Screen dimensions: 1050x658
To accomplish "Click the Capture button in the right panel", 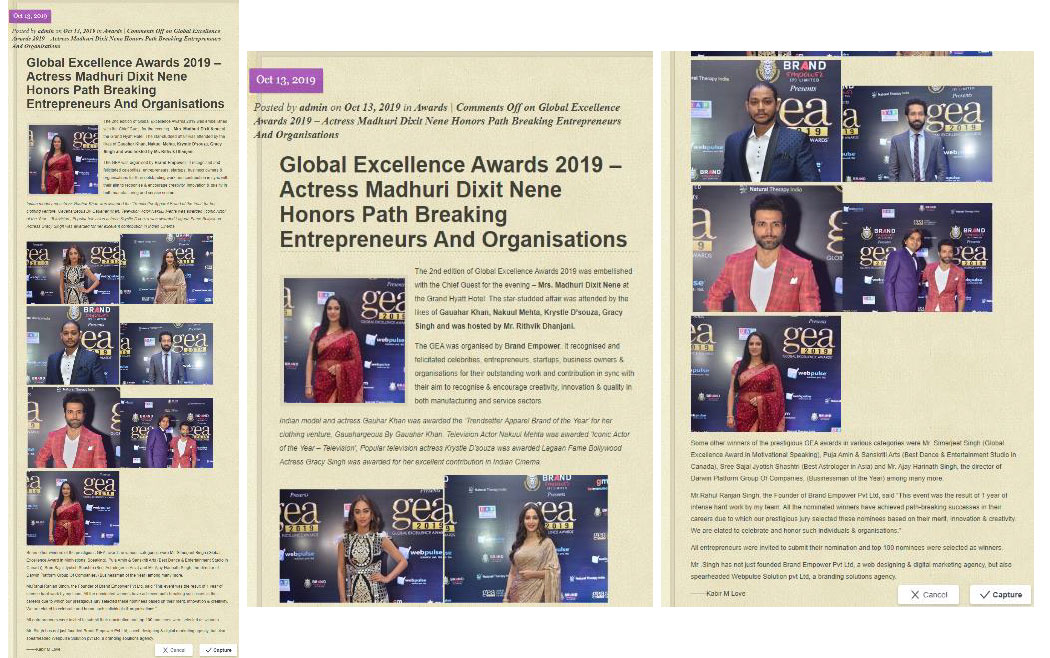I will 1000,594.
